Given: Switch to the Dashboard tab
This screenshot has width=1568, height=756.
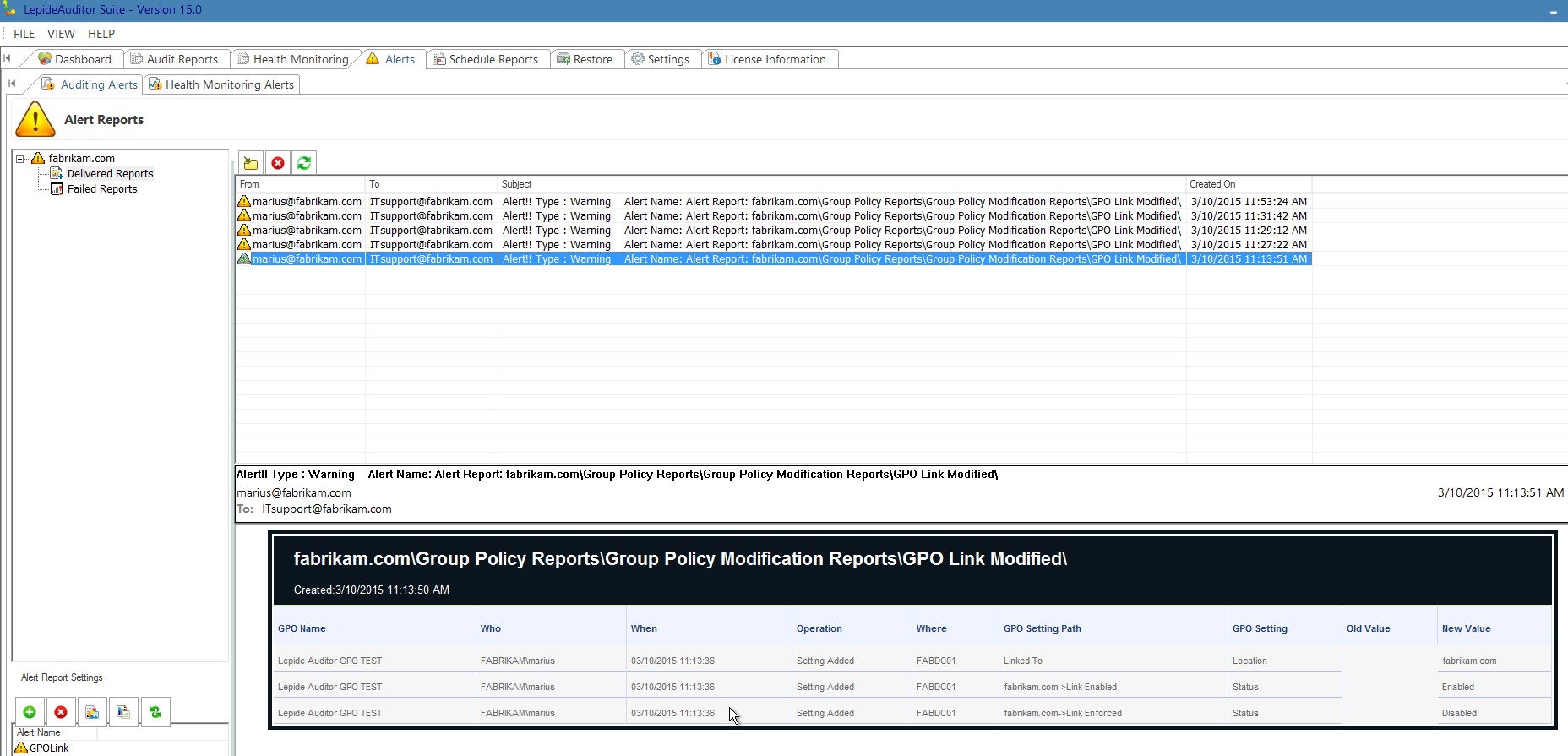Looking at the screenshot, I should coord(82,59).
